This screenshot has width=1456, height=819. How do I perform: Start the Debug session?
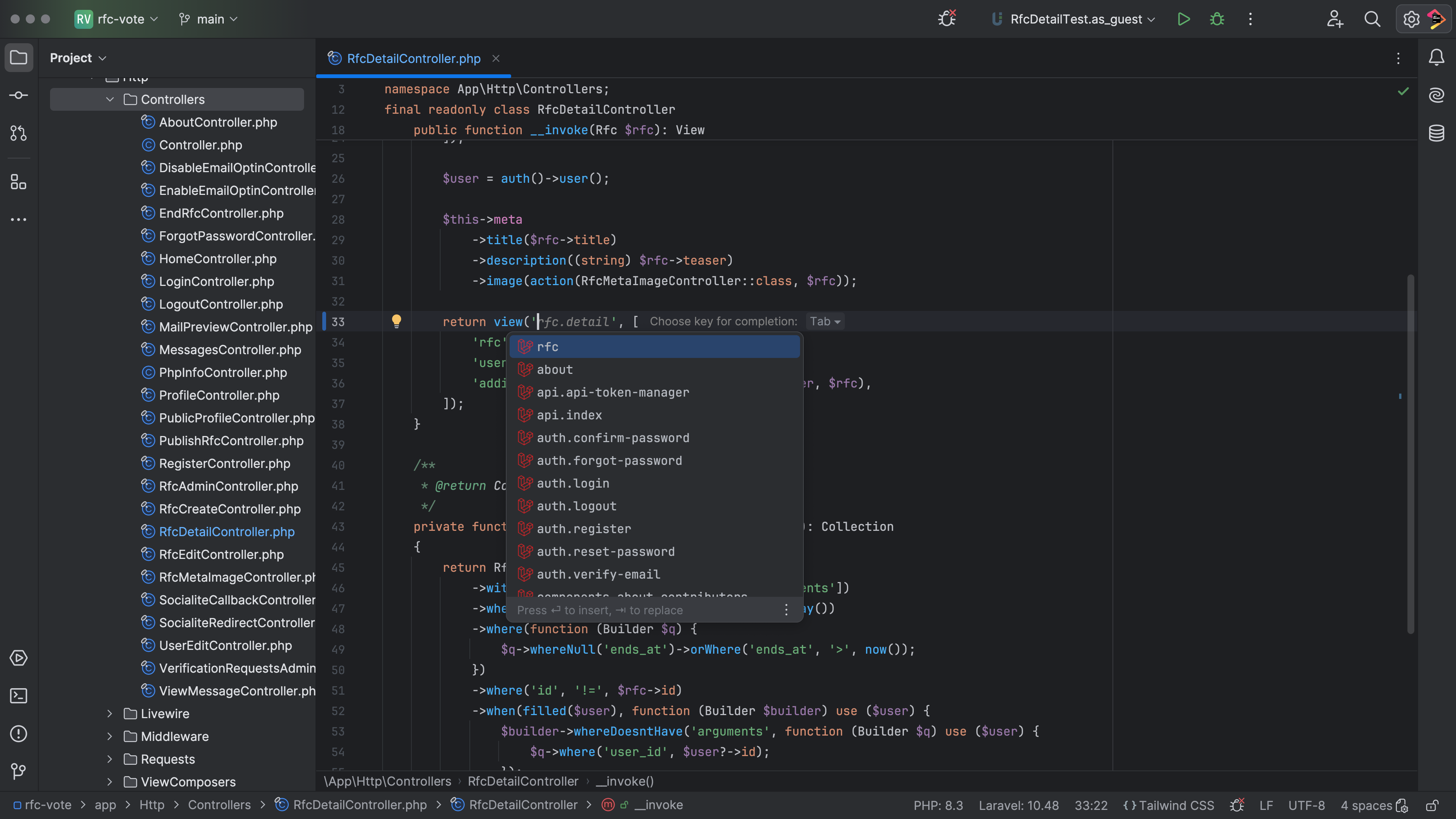coord(1217,19)
